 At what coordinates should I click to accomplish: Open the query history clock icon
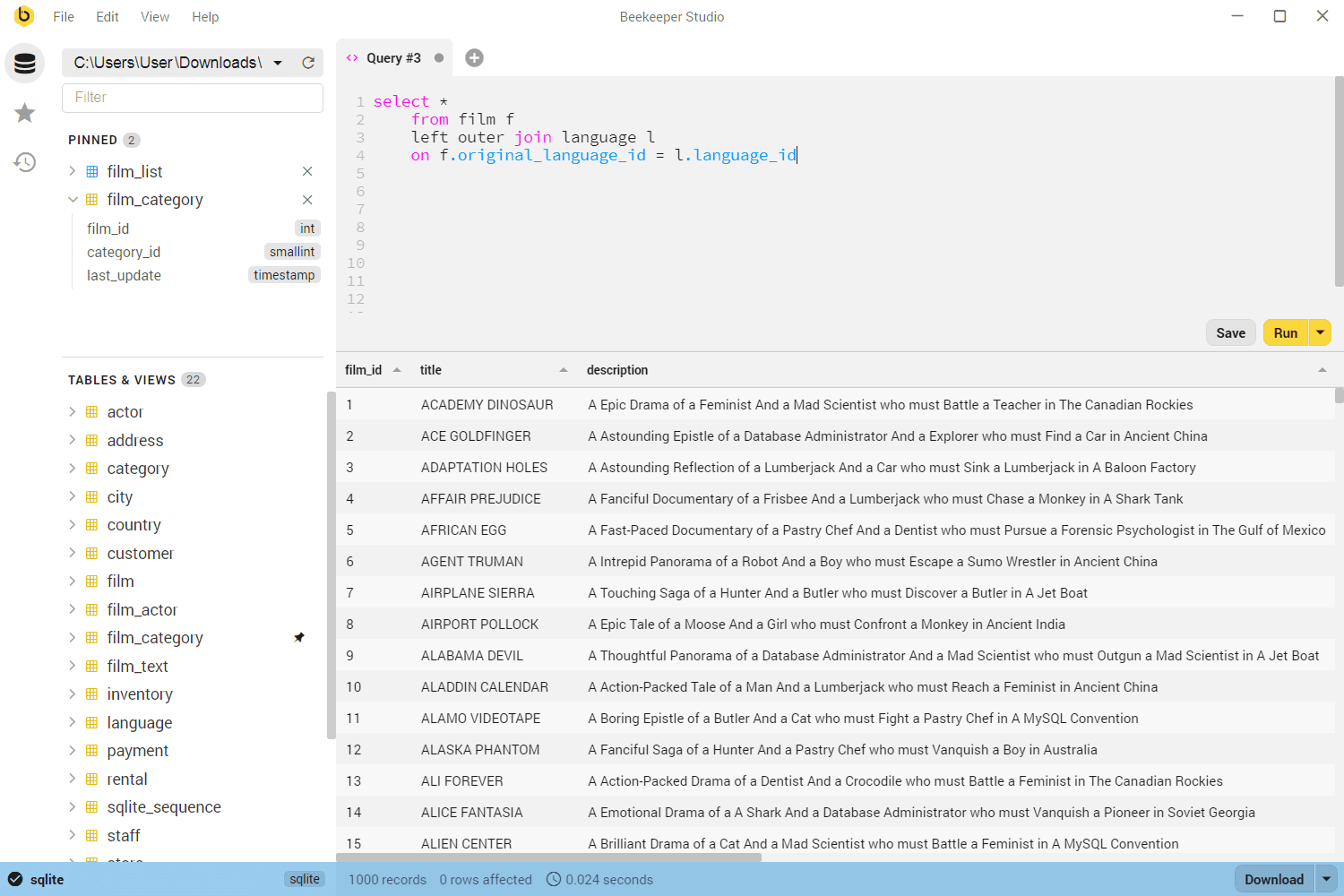pos(25,162)
